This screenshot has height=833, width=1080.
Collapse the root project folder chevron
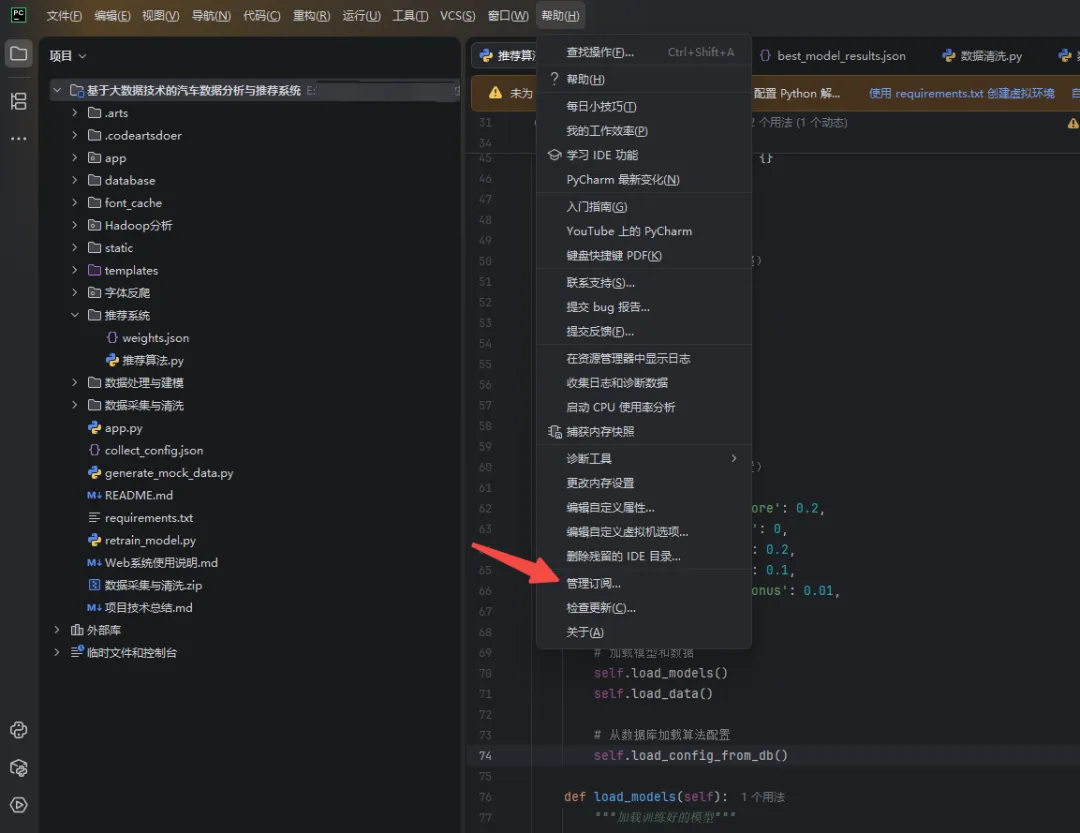pos(57,90)
